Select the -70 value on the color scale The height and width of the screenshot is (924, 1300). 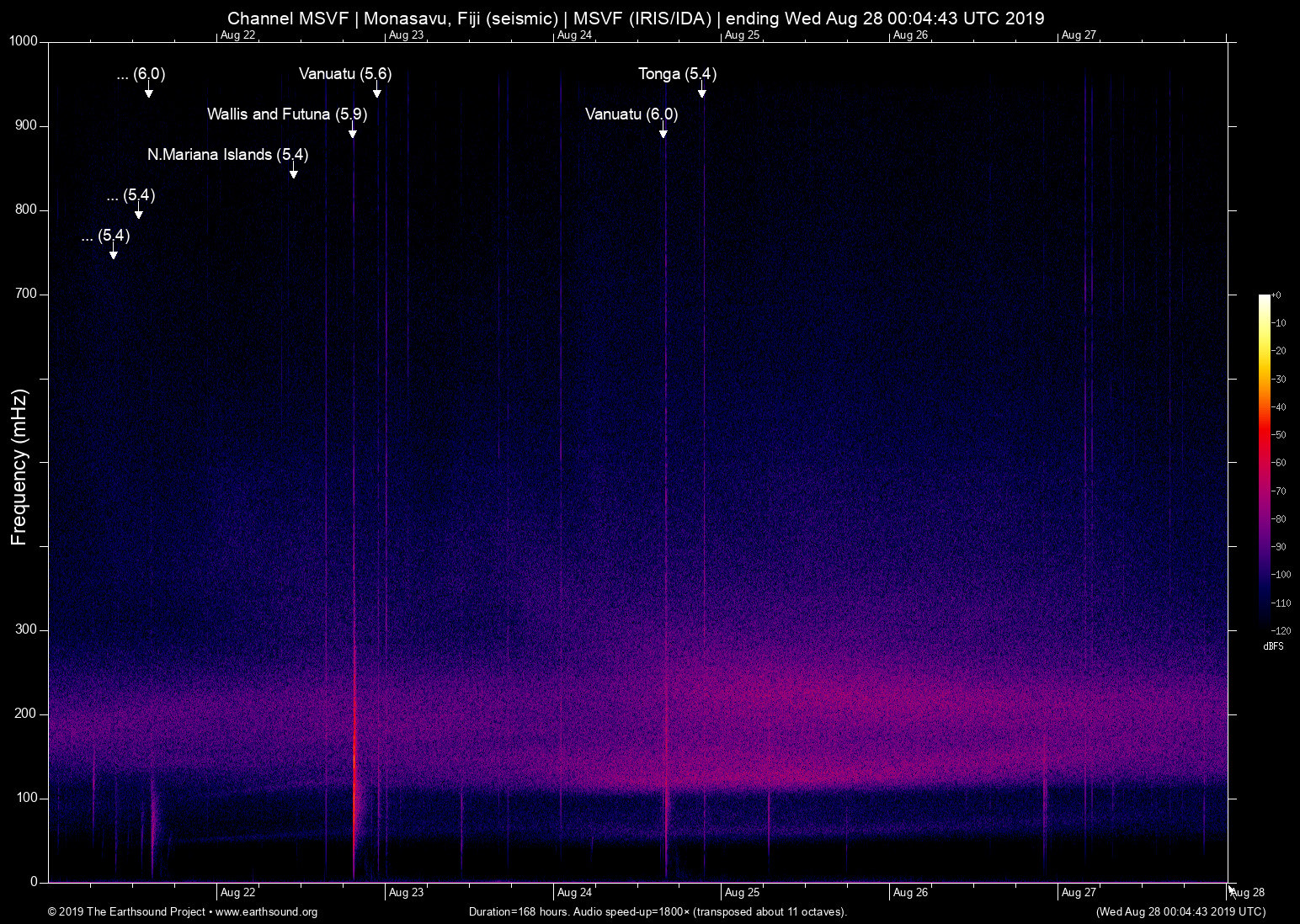1278,491
